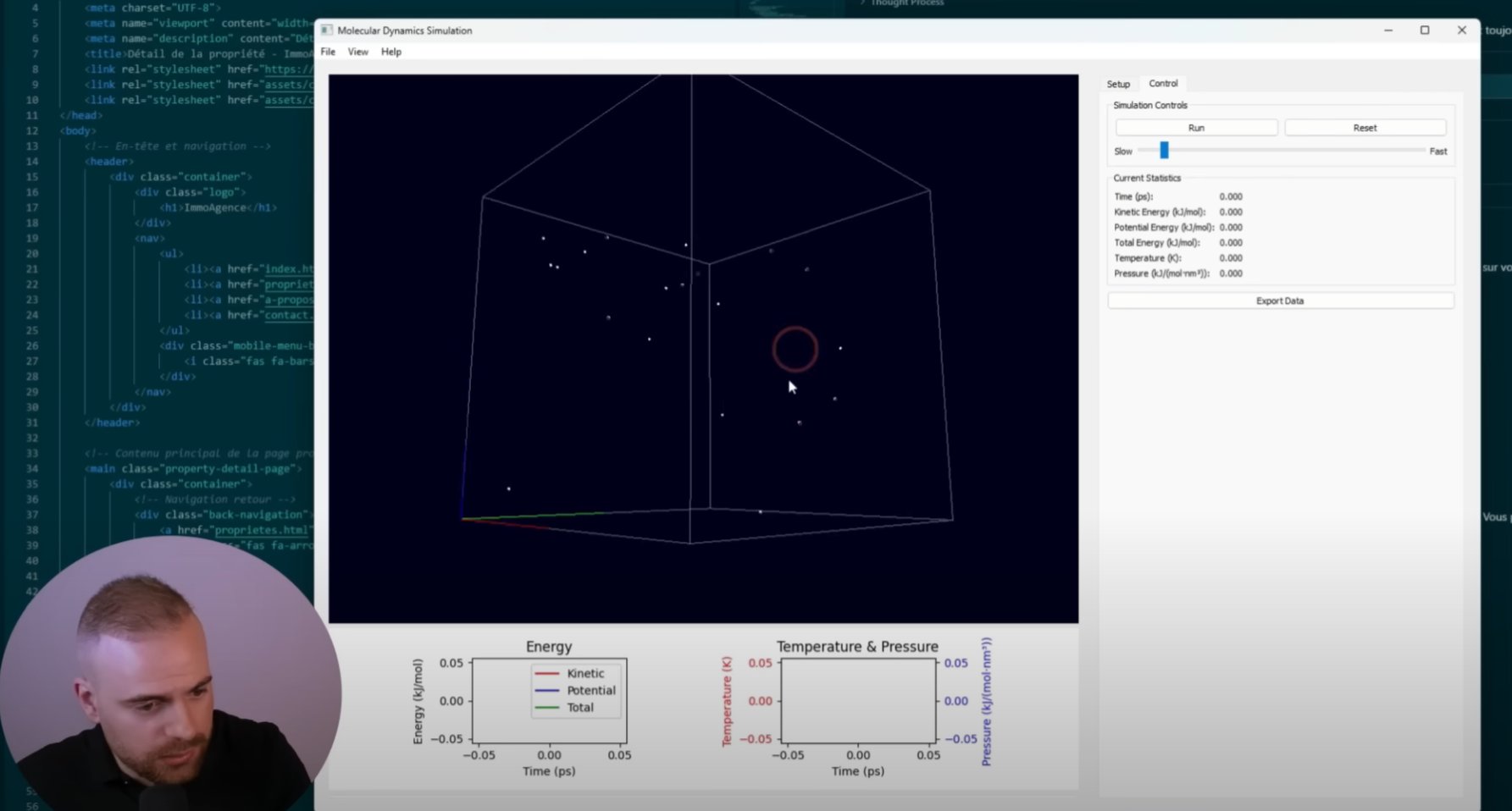Switch to the Setup tab

tap(1118, 84)
